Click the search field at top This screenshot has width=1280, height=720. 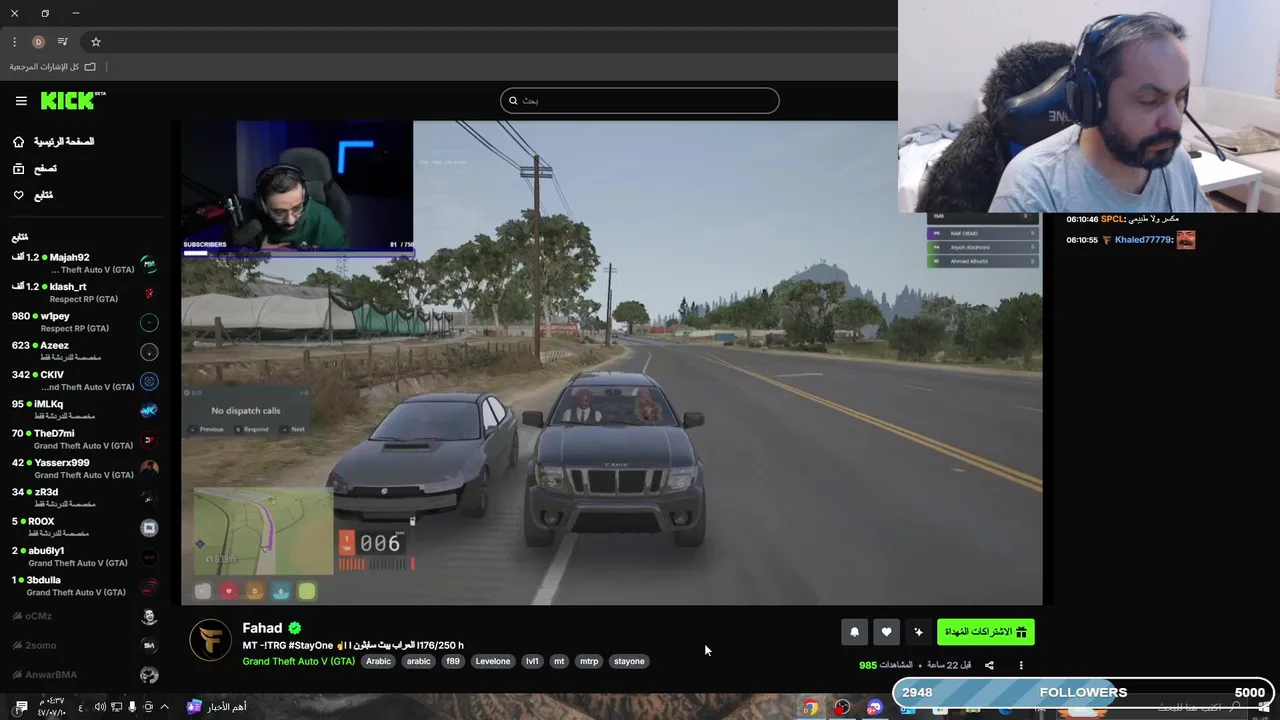pyautogui.click(x=639, y=100)
